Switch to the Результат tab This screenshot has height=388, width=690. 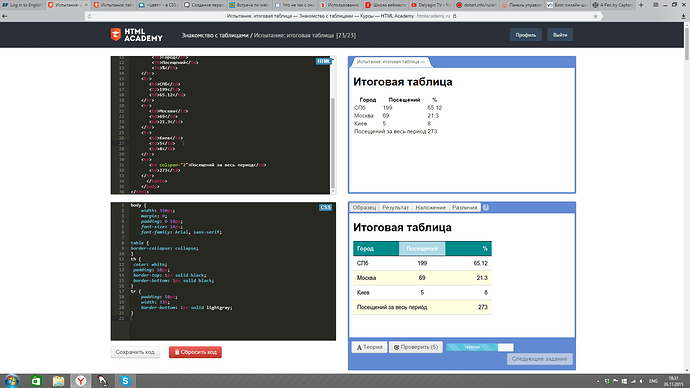point(395,207)
